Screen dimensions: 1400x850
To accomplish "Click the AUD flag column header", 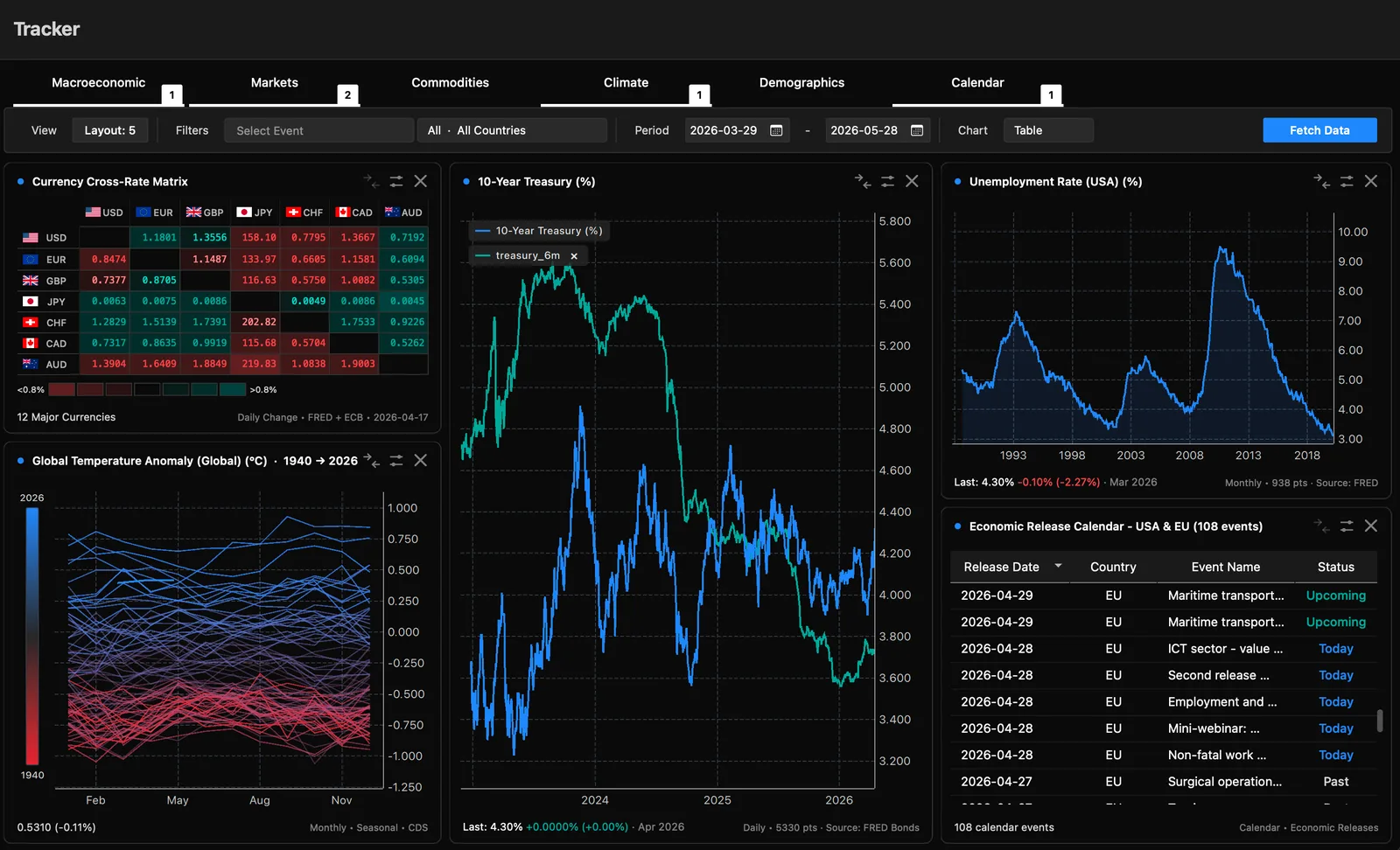I will [x=403, y=212].
